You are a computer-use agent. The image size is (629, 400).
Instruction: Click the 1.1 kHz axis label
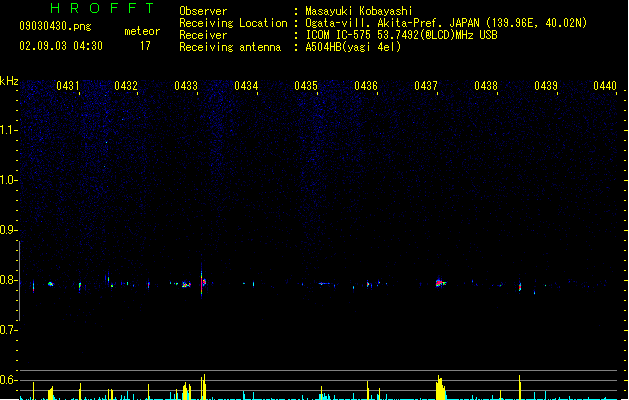(x=8, y=130)
